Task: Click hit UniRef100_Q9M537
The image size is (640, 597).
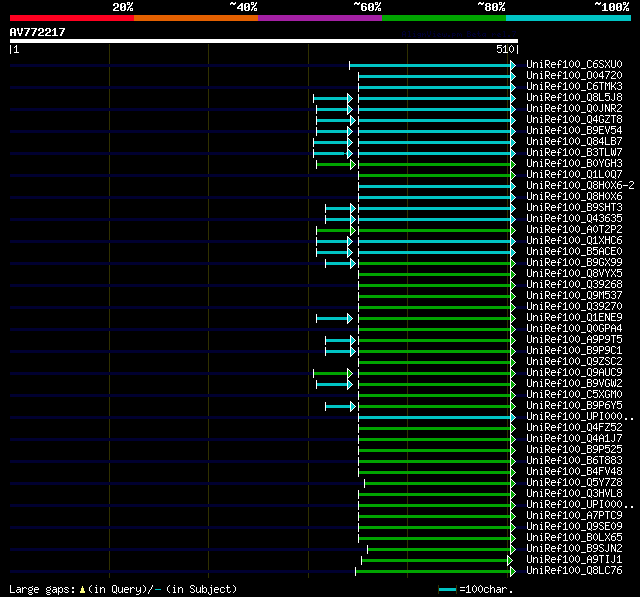Action: click(x=574, y=296)
